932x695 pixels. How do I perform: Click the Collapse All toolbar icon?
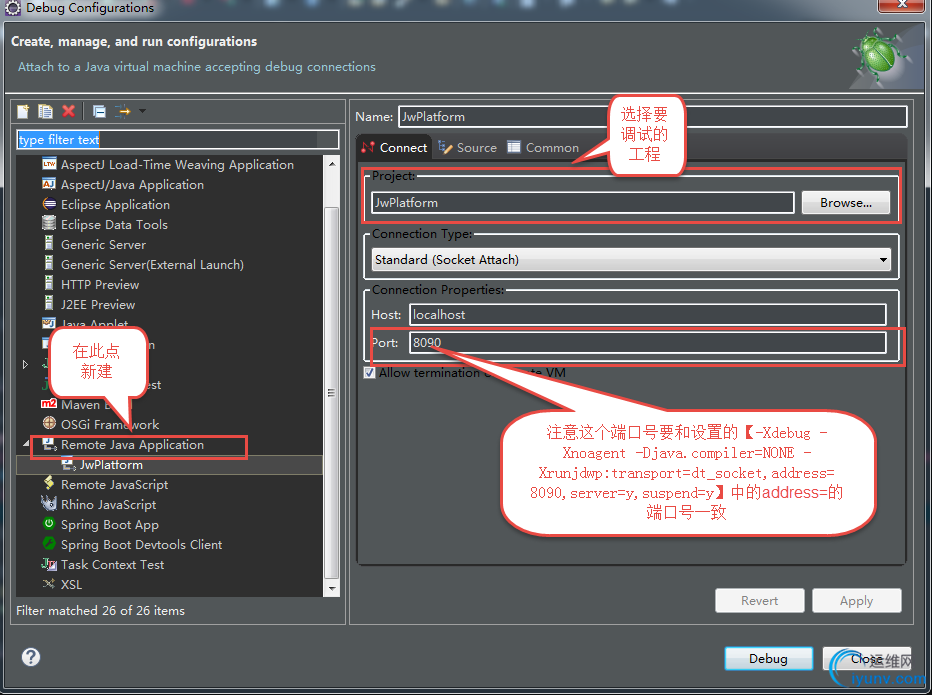(99, 111)
